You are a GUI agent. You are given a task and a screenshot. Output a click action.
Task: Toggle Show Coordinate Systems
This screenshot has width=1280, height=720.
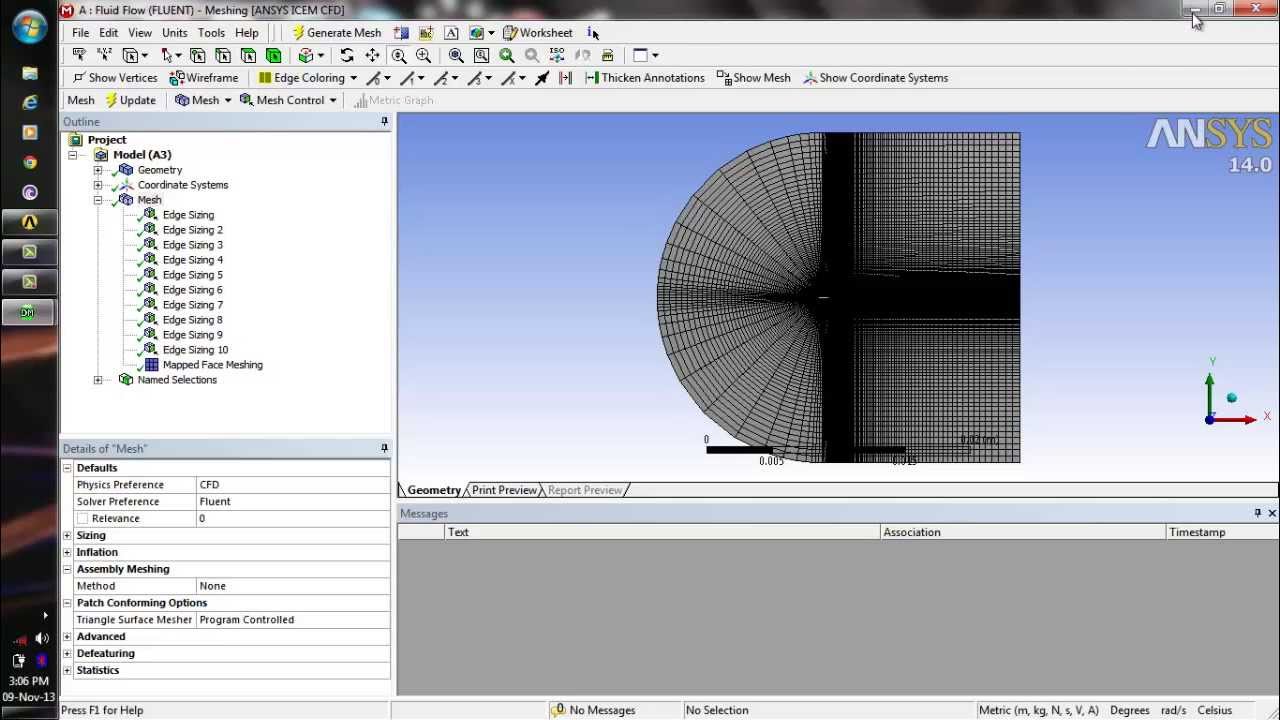(875, 78)
